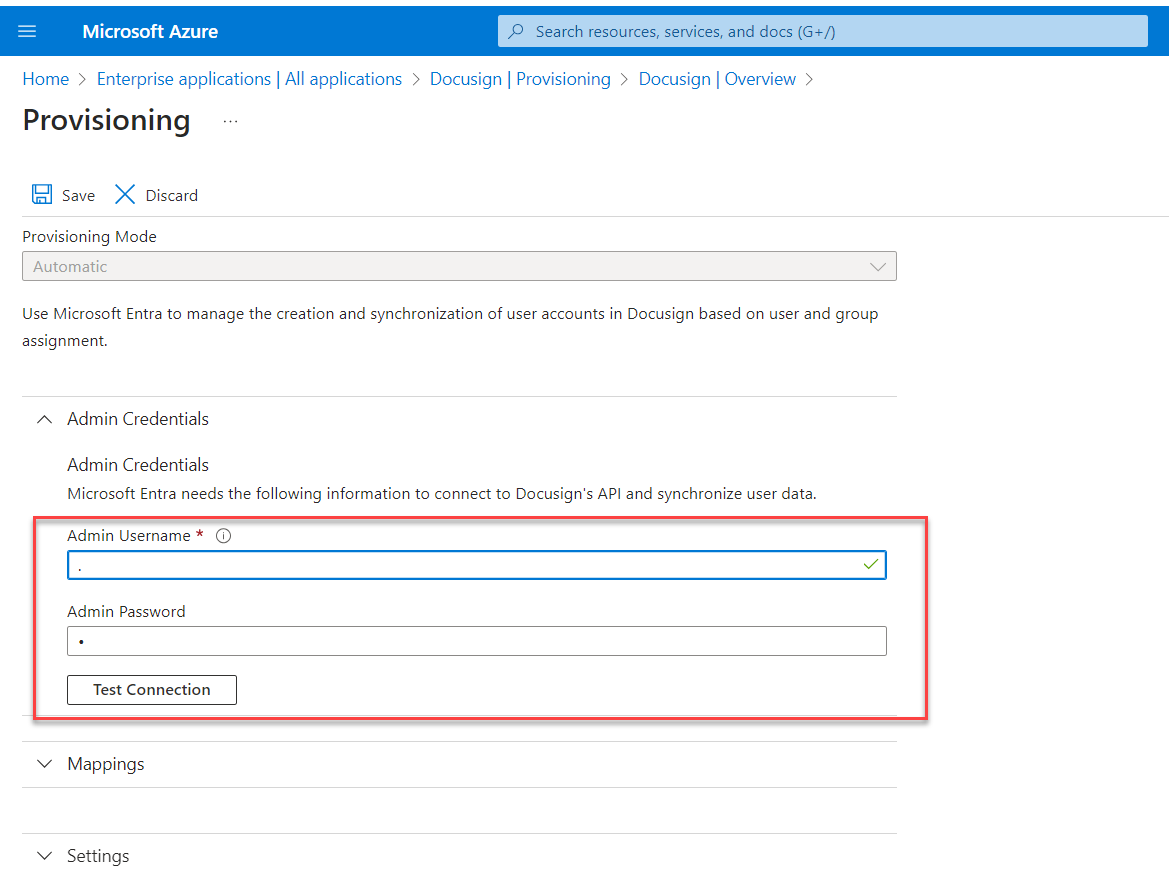Click the Discard X icon
This screenshot has width=1169, height=874.
pyautogui.click(x=124, y=194)
